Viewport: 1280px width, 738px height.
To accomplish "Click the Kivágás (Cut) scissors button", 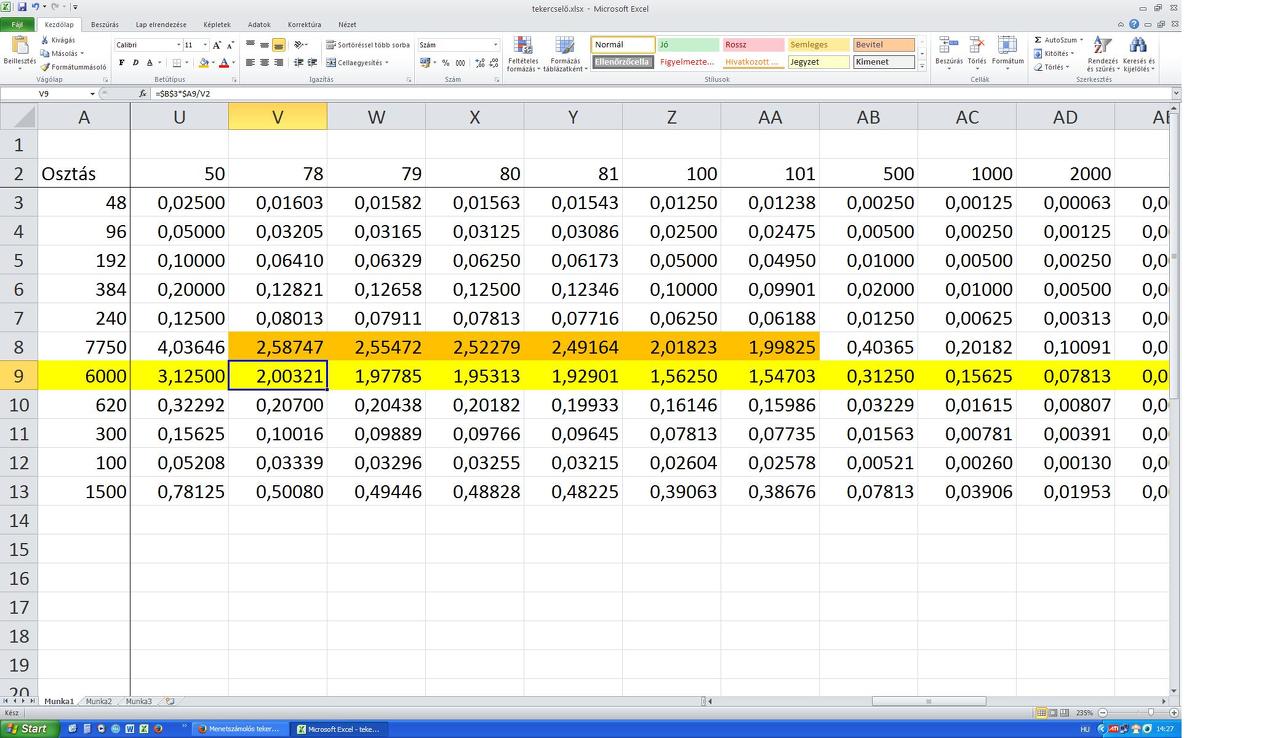I will click(58, 40).
